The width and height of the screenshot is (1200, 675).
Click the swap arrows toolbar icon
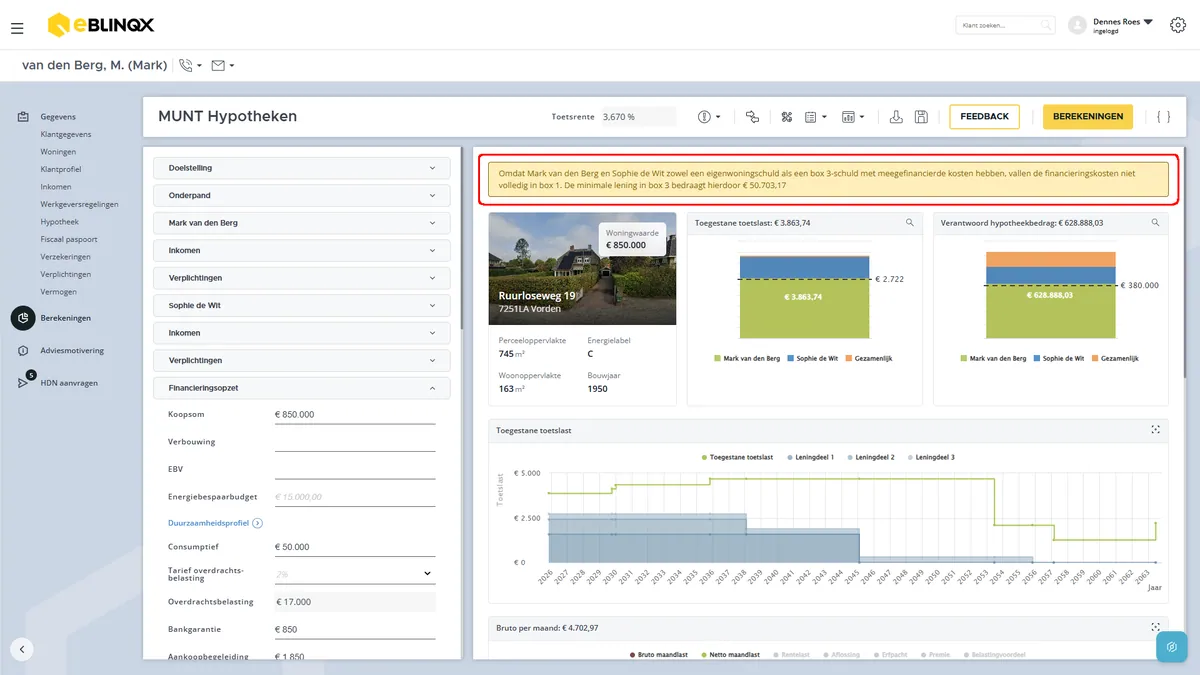(x=752, y=117)
